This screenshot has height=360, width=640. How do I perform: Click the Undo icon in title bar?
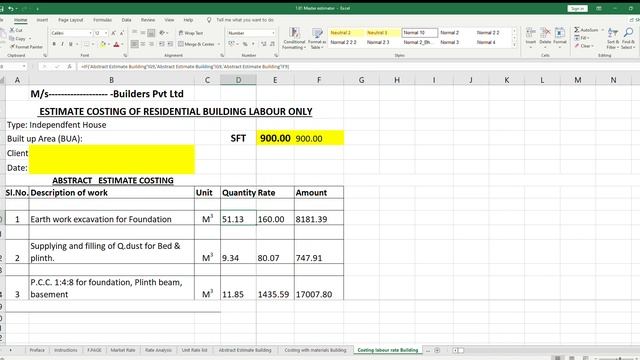click(11, 8)
